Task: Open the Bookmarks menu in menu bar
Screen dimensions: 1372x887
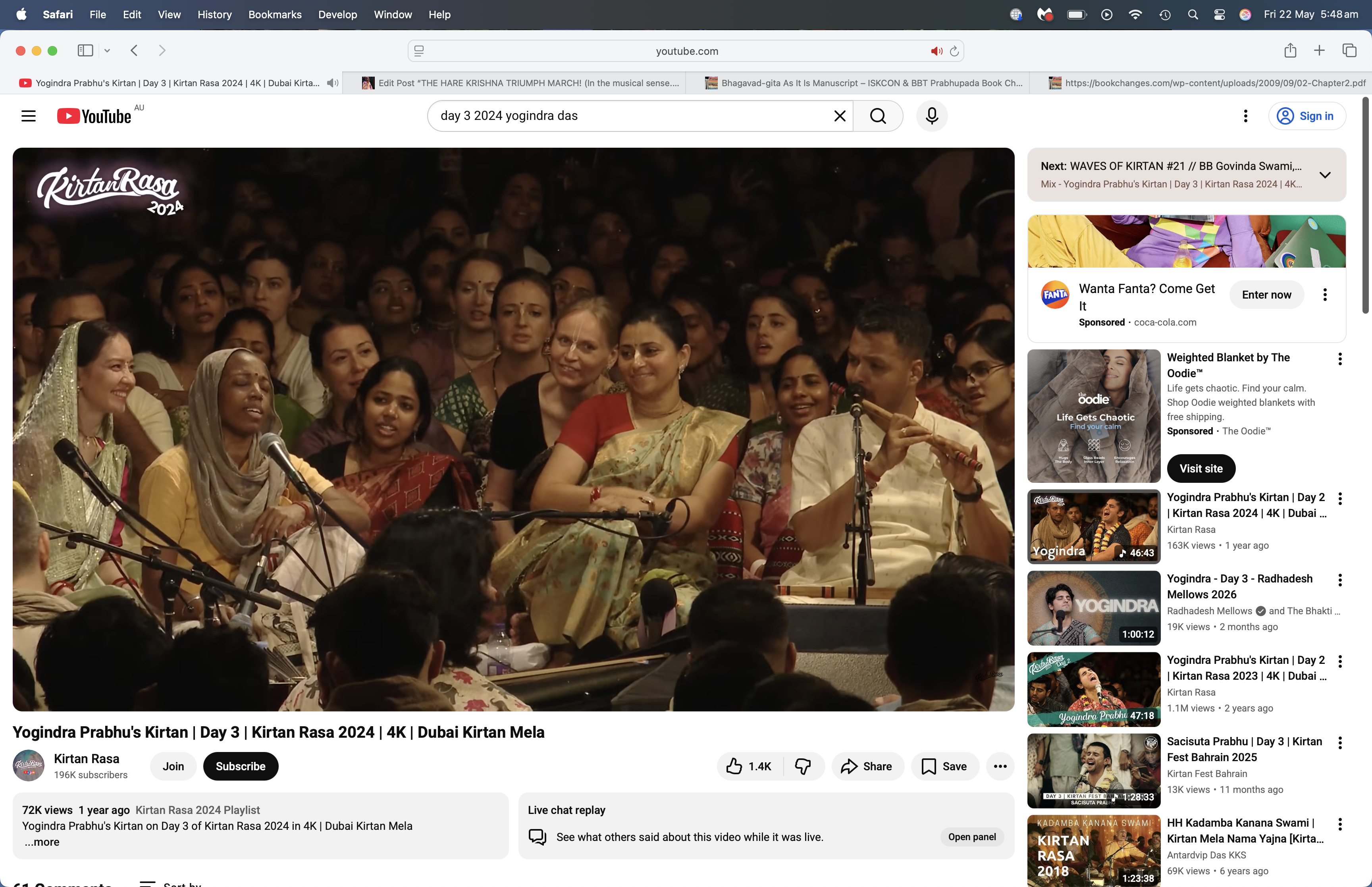Action: click(275, 14)
